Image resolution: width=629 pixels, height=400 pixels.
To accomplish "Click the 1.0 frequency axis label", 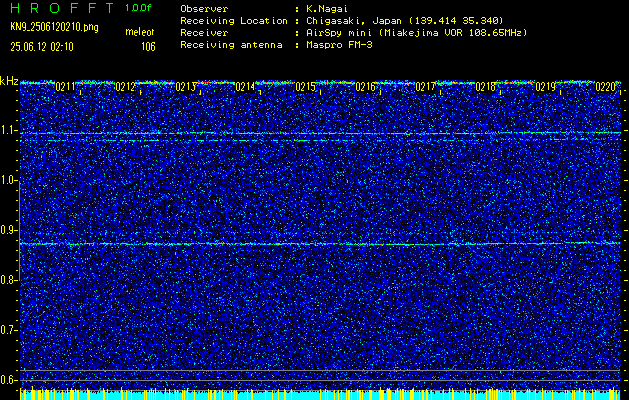I will pos(8,180).
